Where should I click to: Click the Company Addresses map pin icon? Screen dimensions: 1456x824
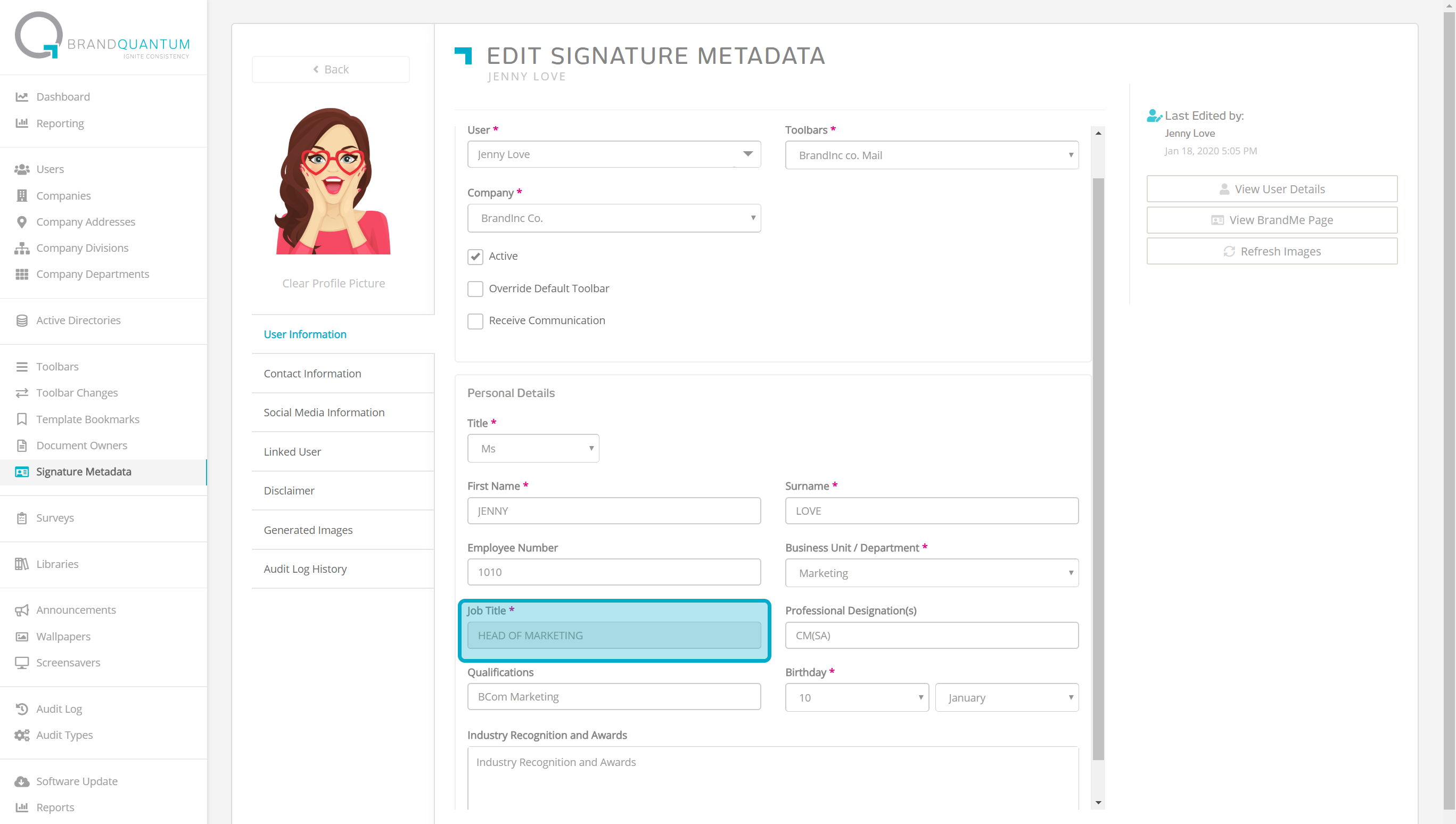pos(21,222)
